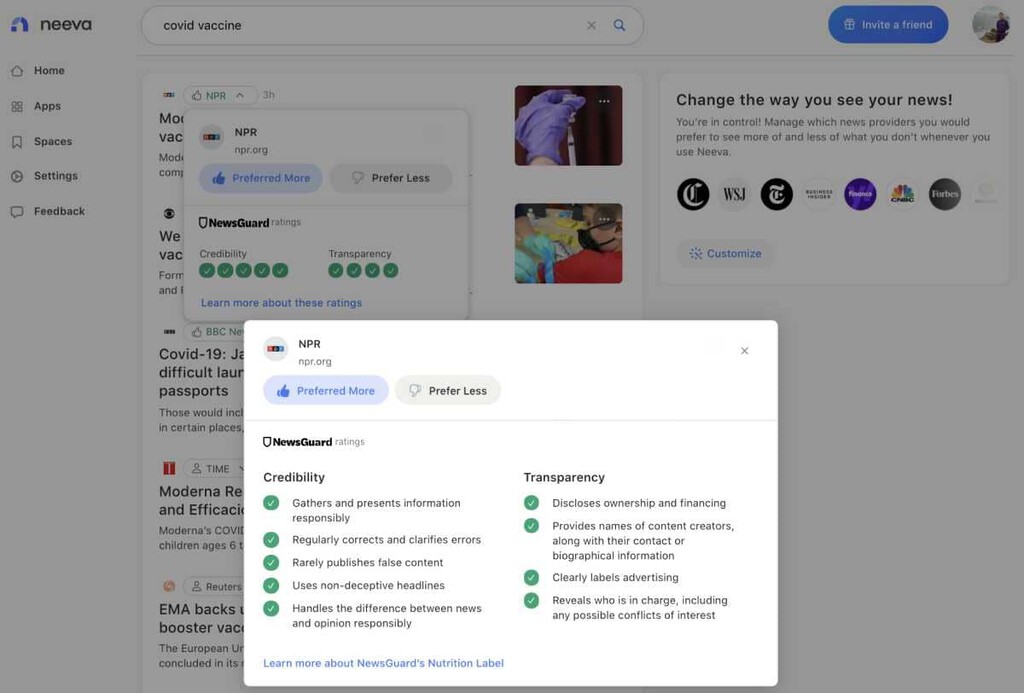Select the Forbes news provider icon
Screen dimensions: 1024x693
[x=944, y=194]
